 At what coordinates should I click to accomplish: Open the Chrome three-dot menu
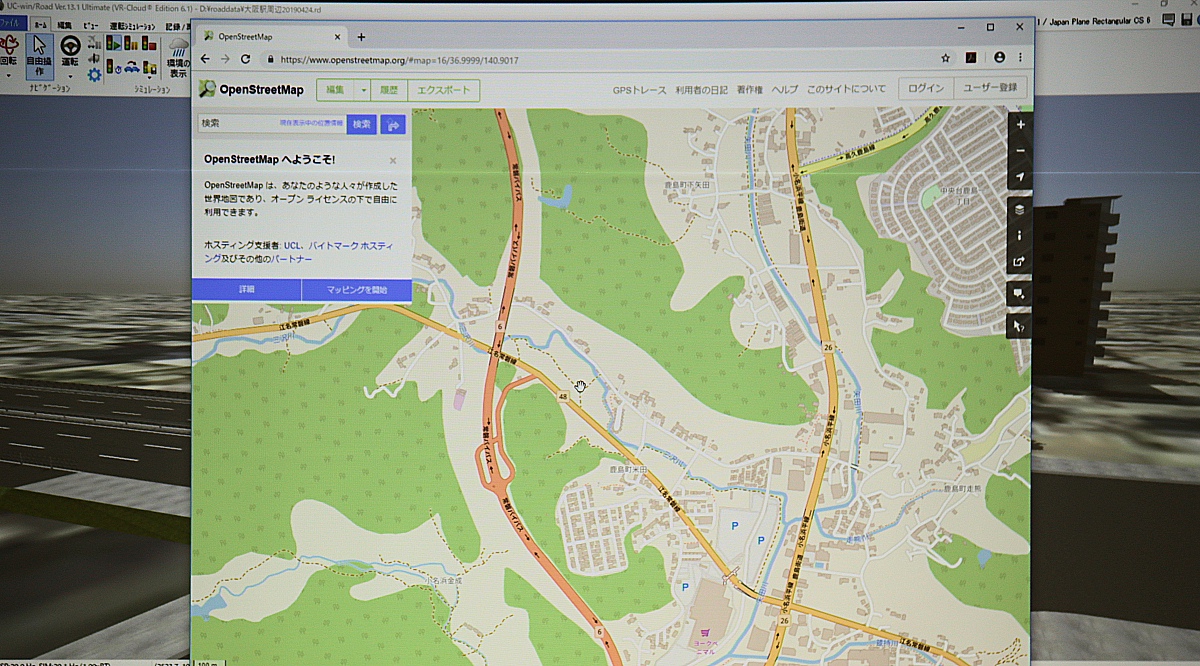[1021, 58]
